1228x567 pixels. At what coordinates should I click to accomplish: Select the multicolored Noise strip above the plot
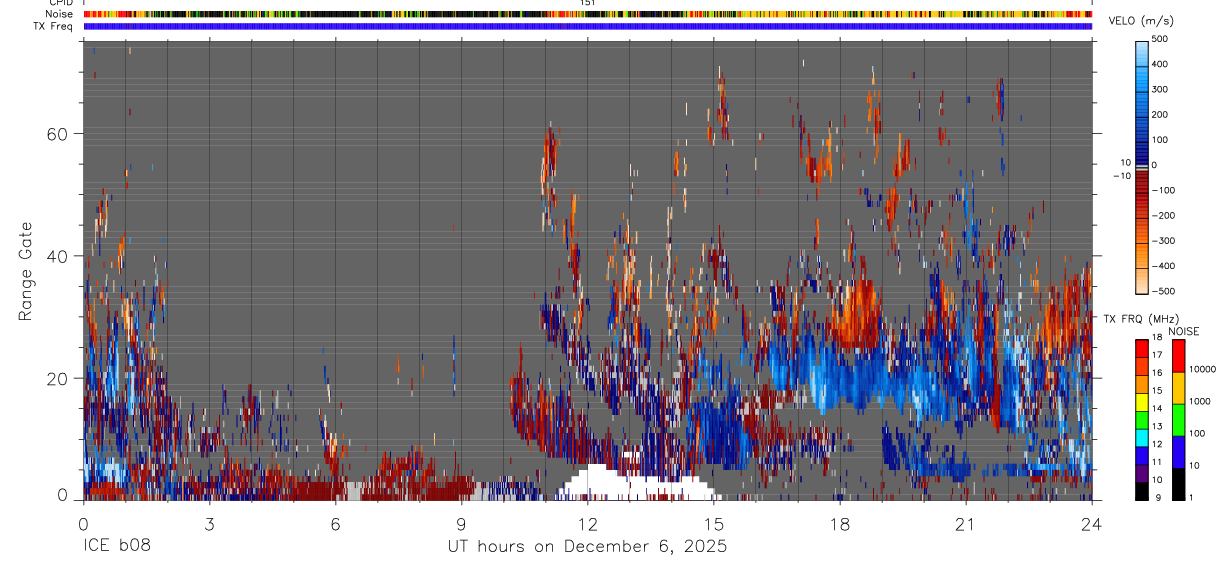click(x=588, y=14)
